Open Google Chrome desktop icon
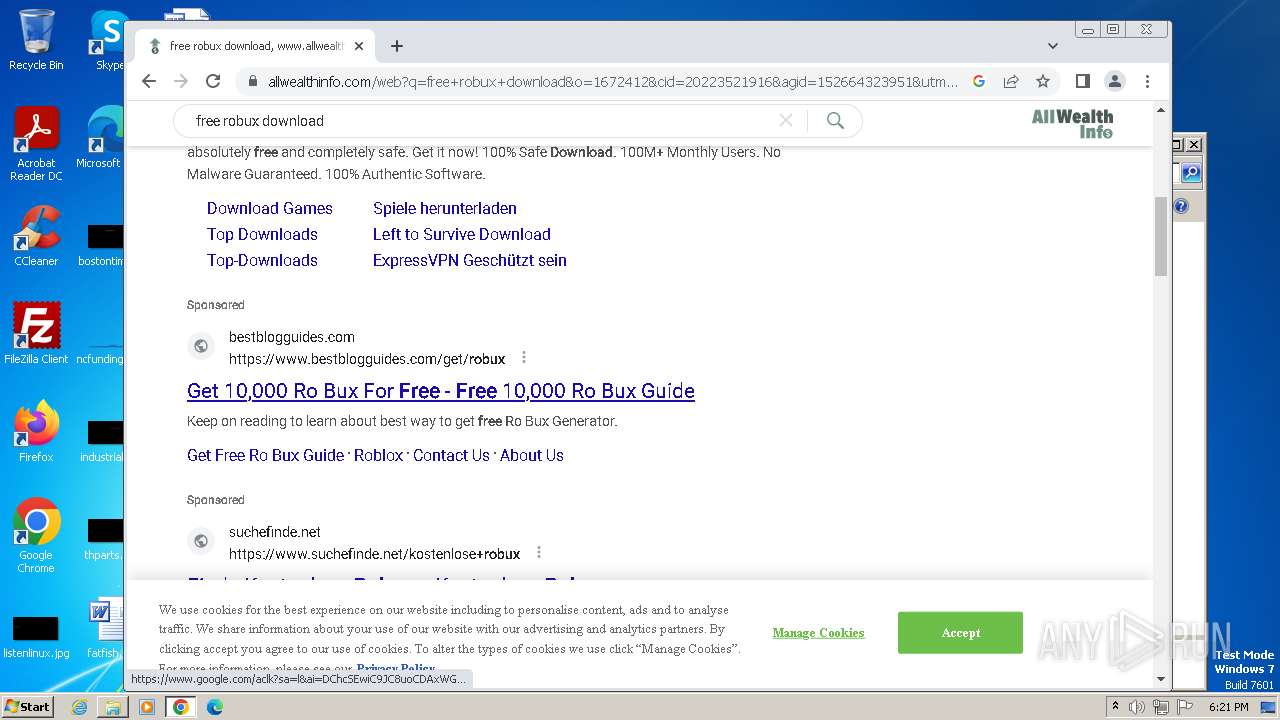This screenshot has width=1280, height=720. click(36, 536)
